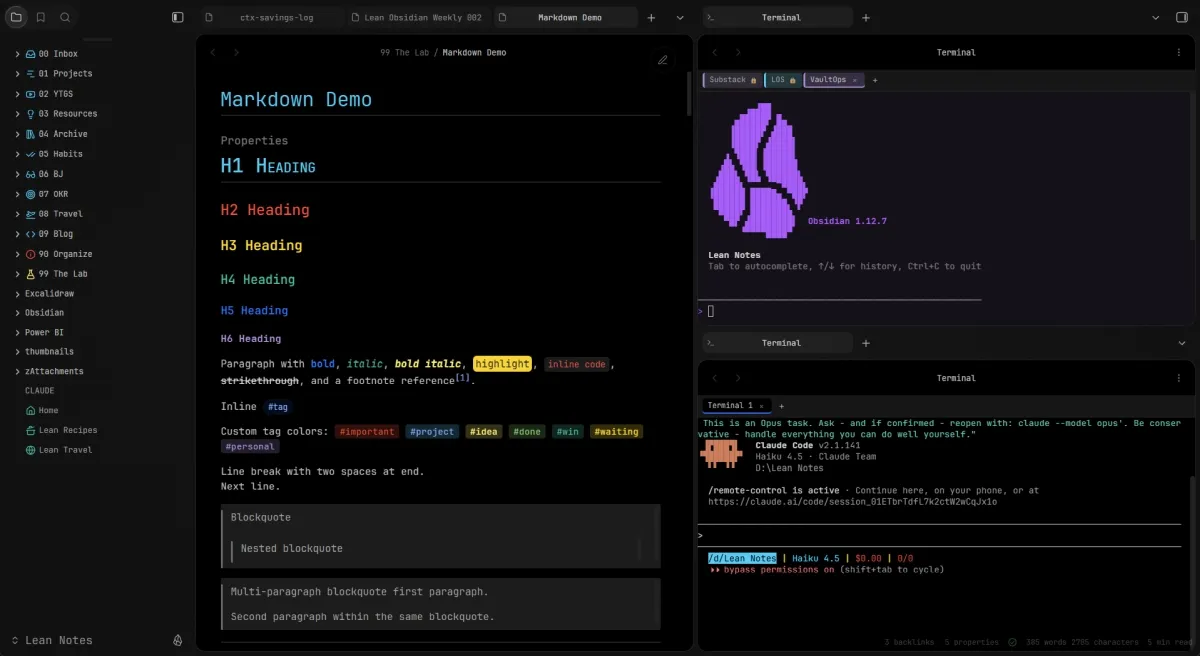Image resolution: width=1200 pixels, height=656 pixels.
Task: Toggle the right sidebar panel
Action: point(1182,17)
